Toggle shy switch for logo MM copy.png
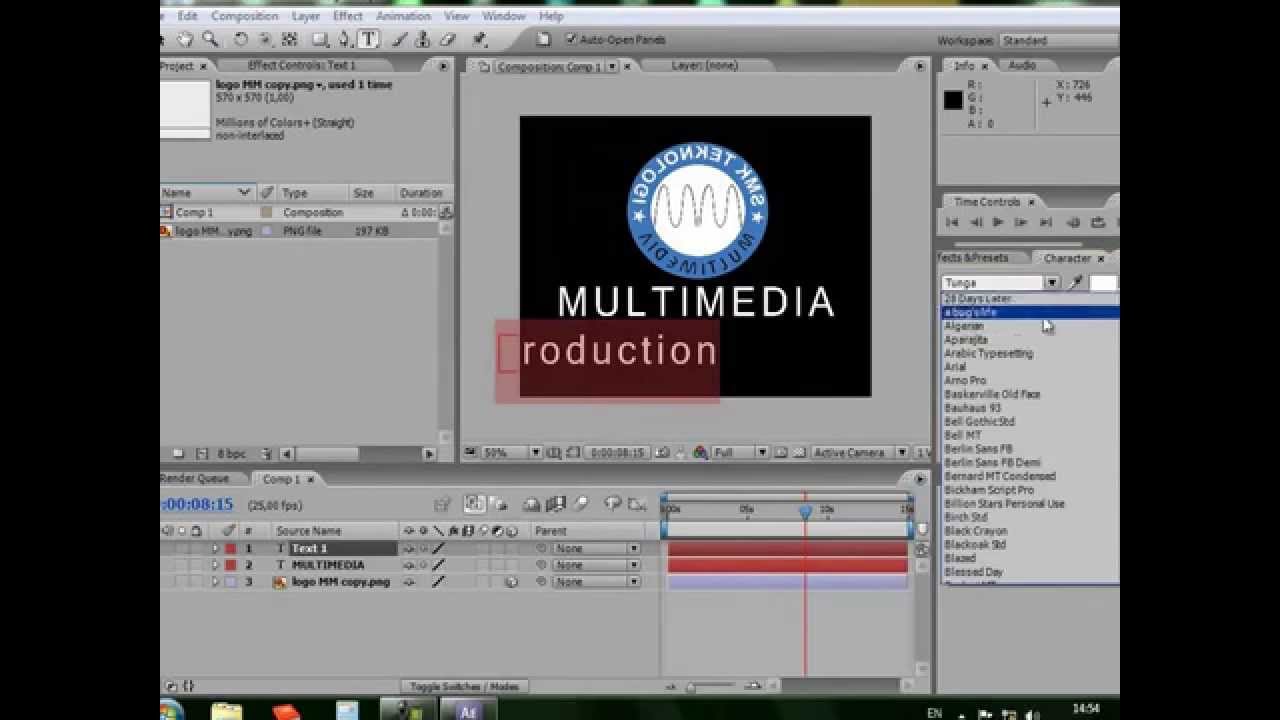1280x720 pixels. (x=408, y=582)
